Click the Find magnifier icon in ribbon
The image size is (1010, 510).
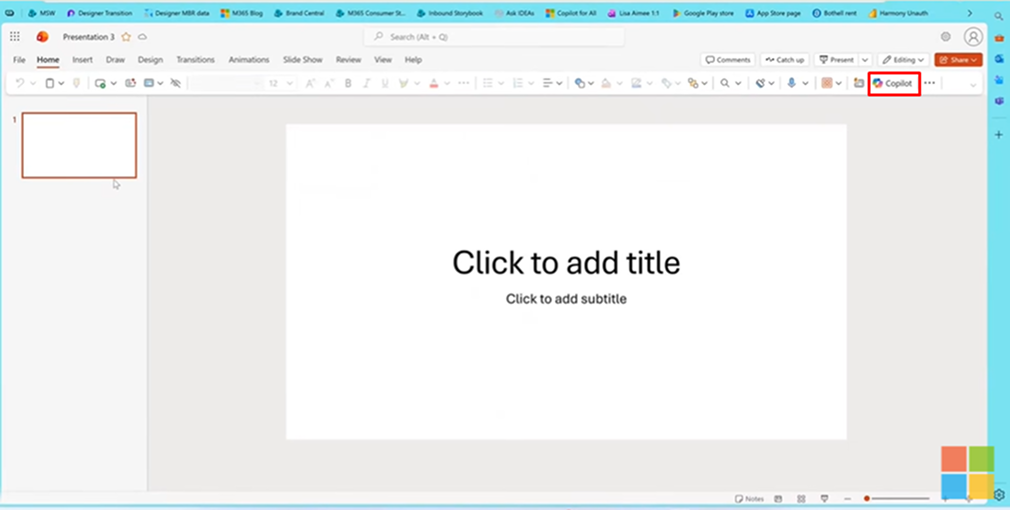click(x=725, y=84)
